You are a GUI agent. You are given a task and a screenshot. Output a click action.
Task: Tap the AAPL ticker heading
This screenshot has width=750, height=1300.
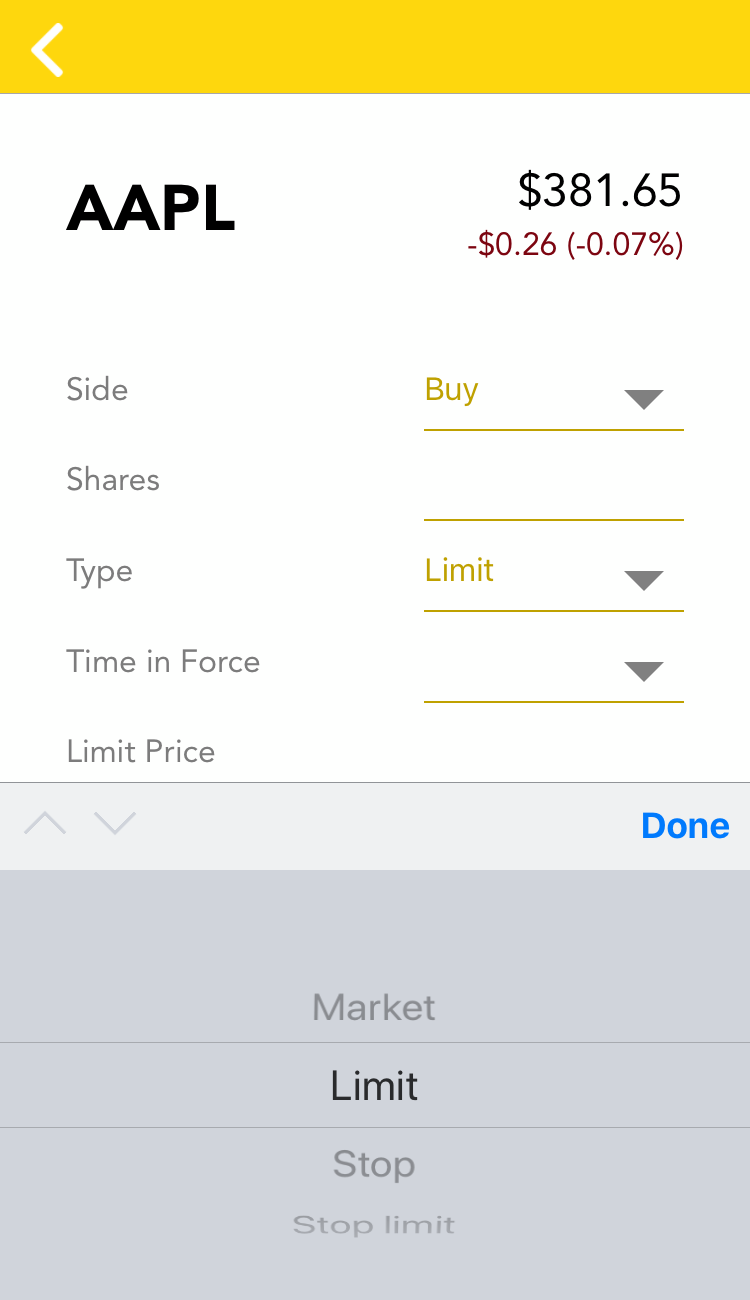coord(151,210)
